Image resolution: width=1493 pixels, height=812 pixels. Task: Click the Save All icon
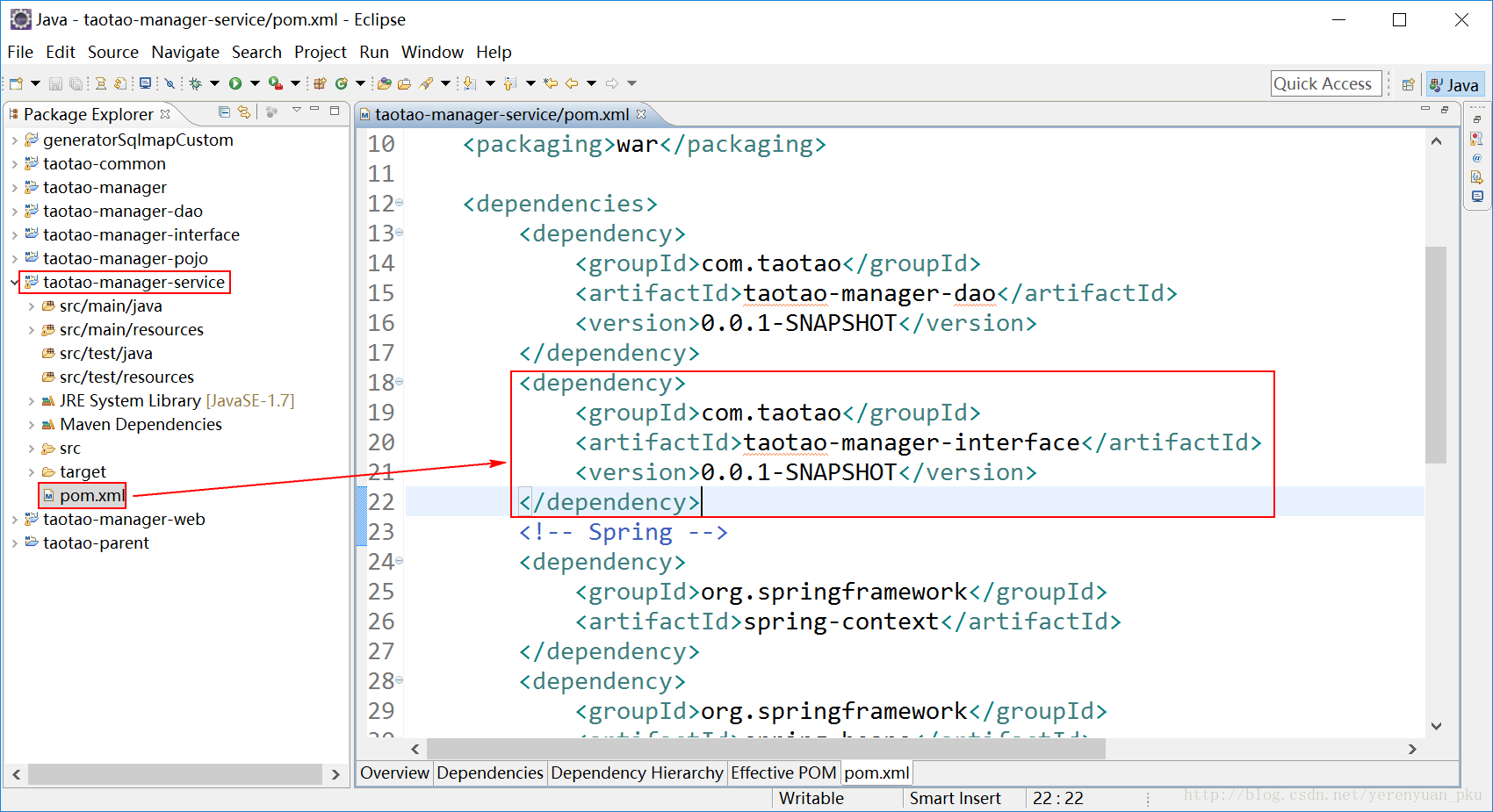click(76, 83)
